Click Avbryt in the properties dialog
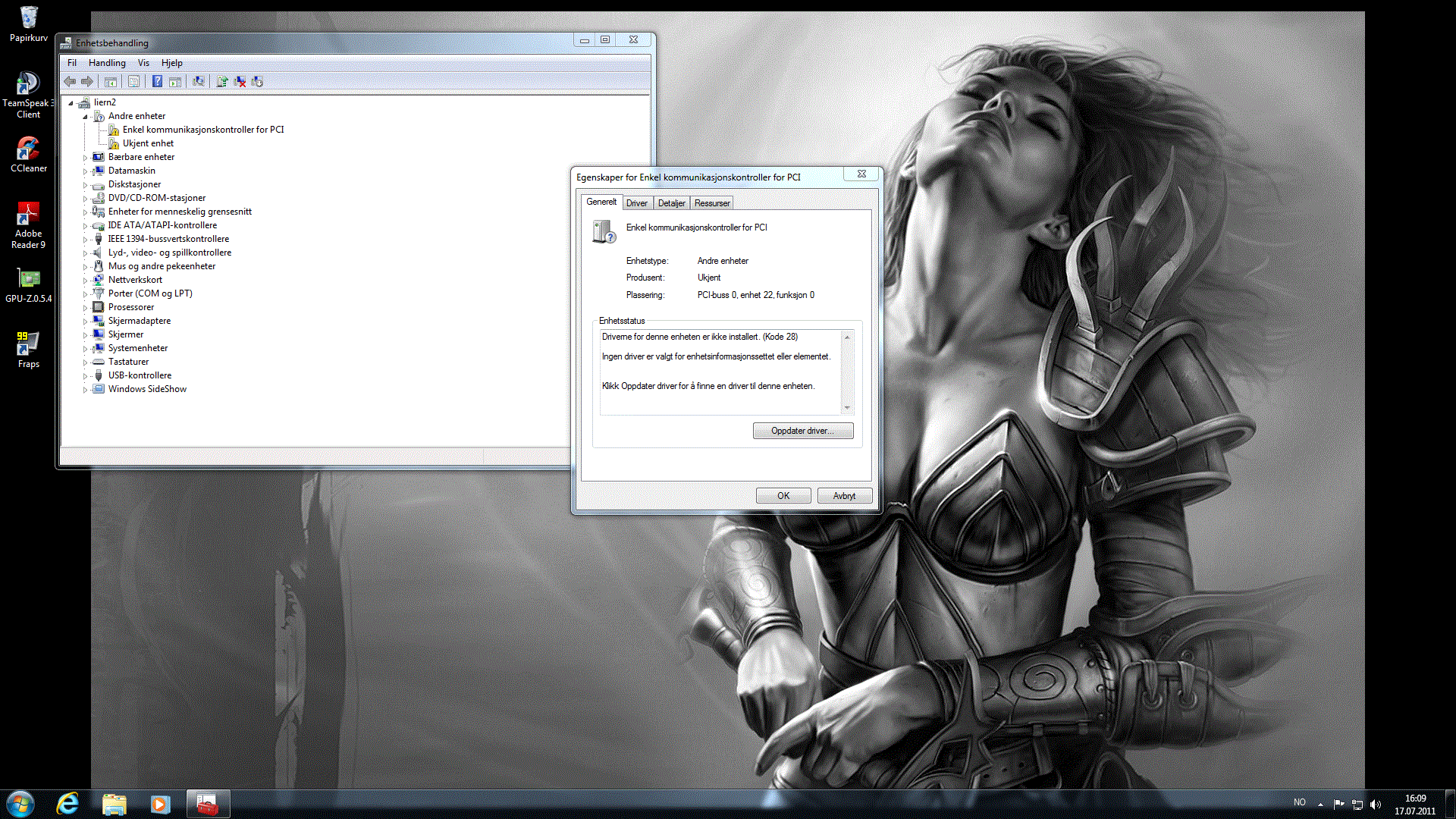Image resolution: width=1456 pixels, height=819 pixels. click(845, 496)
